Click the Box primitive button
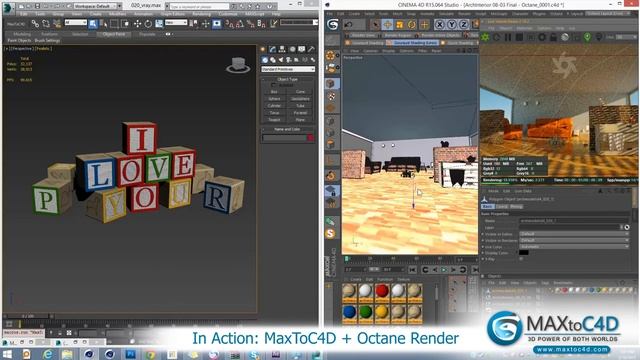Screen dimensions: 640x360 click(x=274, y=92)
